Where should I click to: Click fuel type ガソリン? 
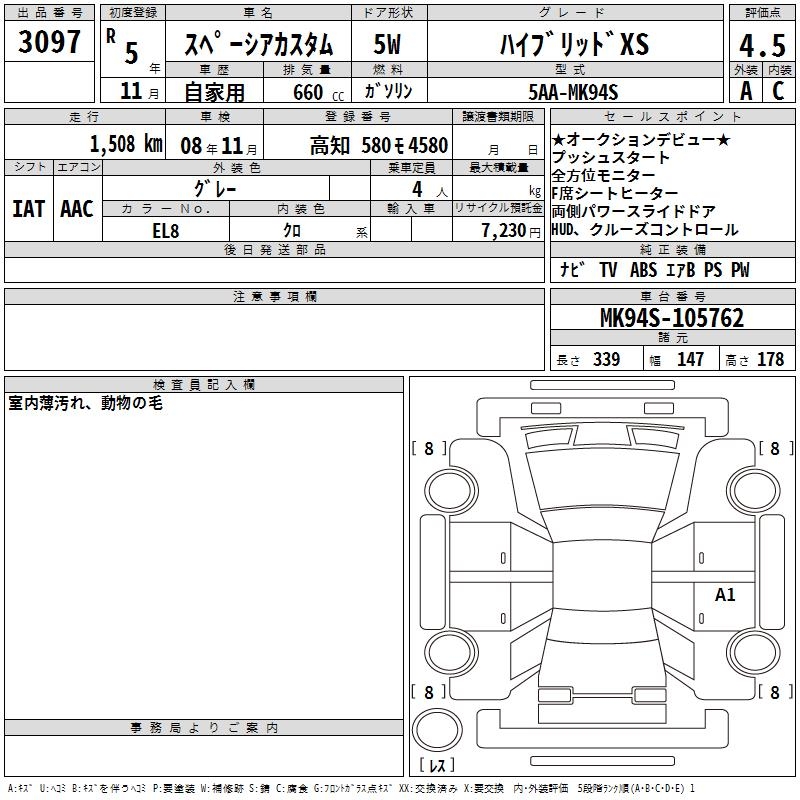(388, 91)
